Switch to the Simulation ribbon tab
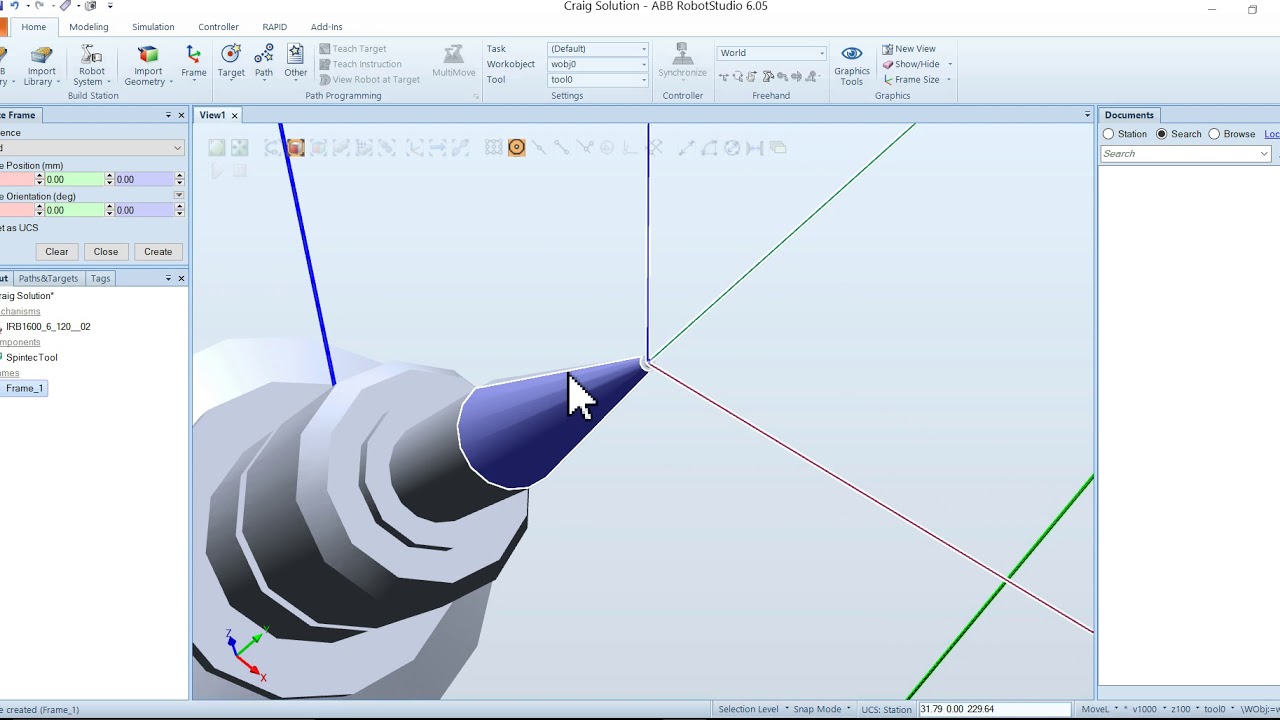1280x720 pixels. point(153,27)
